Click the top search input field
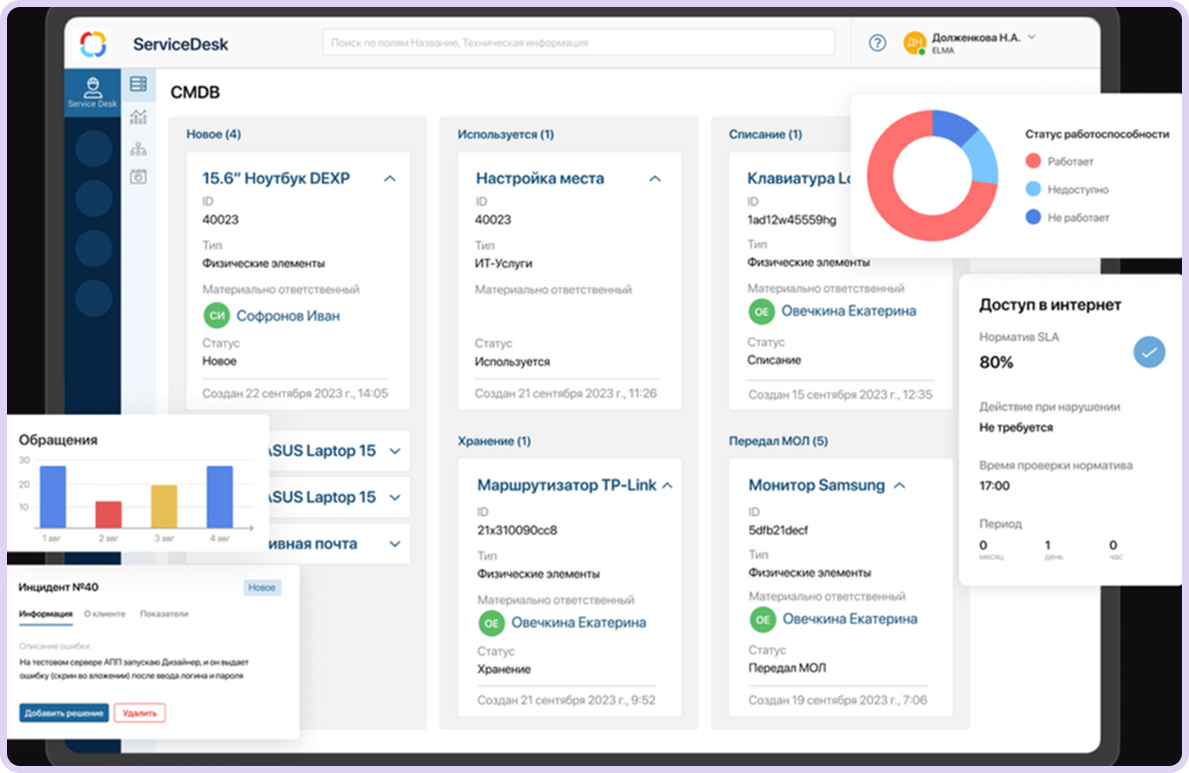Image resolution: width=1189 pixels, height=773 pixels. tap(578, 43)
